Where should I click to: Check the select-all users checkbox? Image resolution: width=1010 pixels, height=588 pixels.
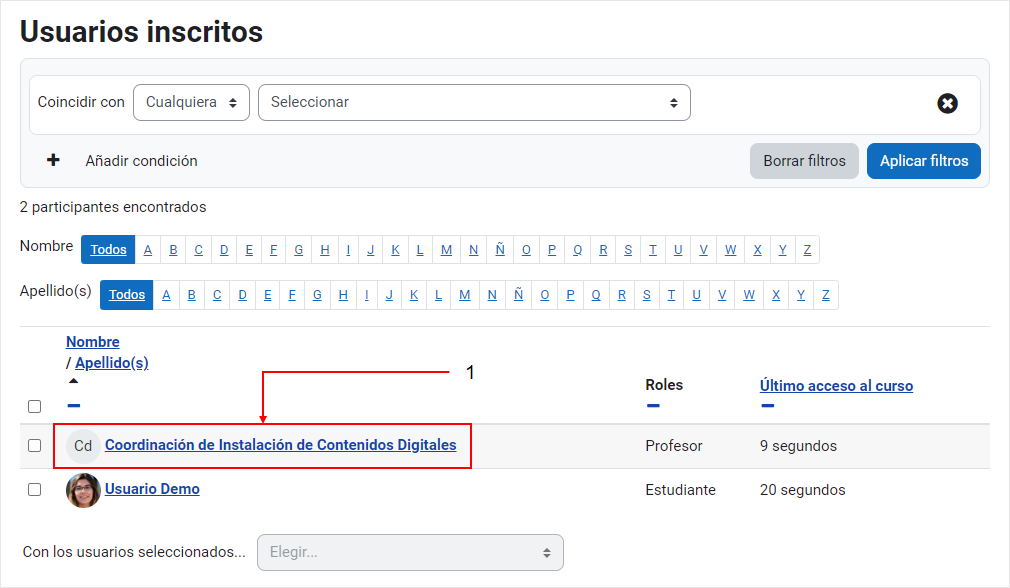(x=35, y=406)
